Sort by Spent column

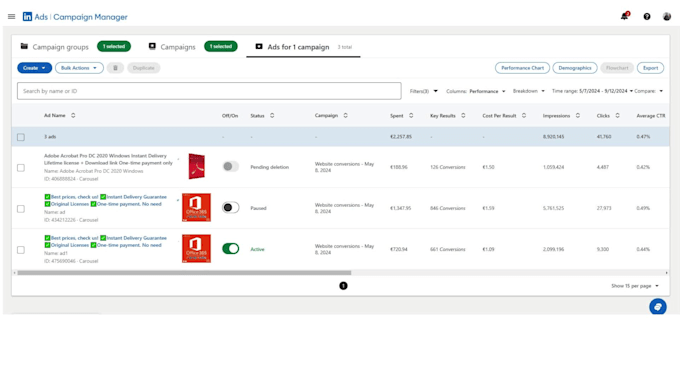coord(411,115)
